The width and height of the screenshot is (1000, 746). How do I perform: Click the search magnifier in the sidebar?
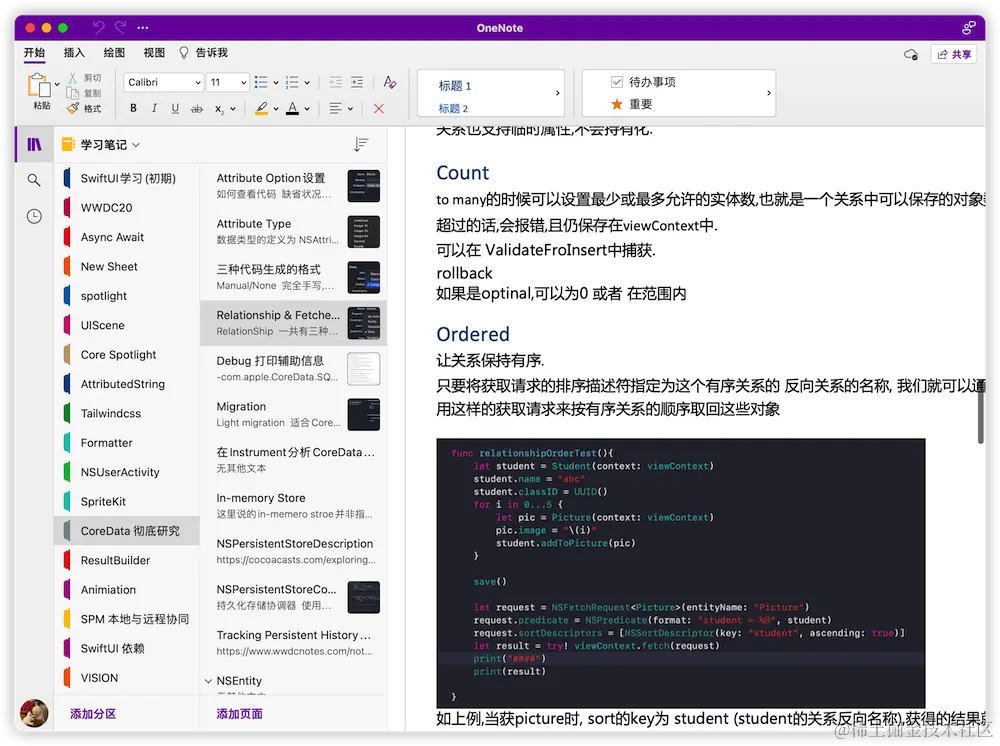tap(34, 180)
